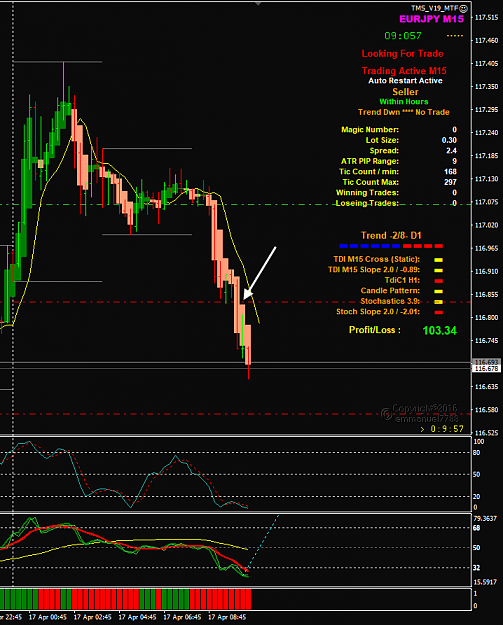Click the chart shift triangle marker at top
This screenshot has width=503, height=625.
(258, 3)
